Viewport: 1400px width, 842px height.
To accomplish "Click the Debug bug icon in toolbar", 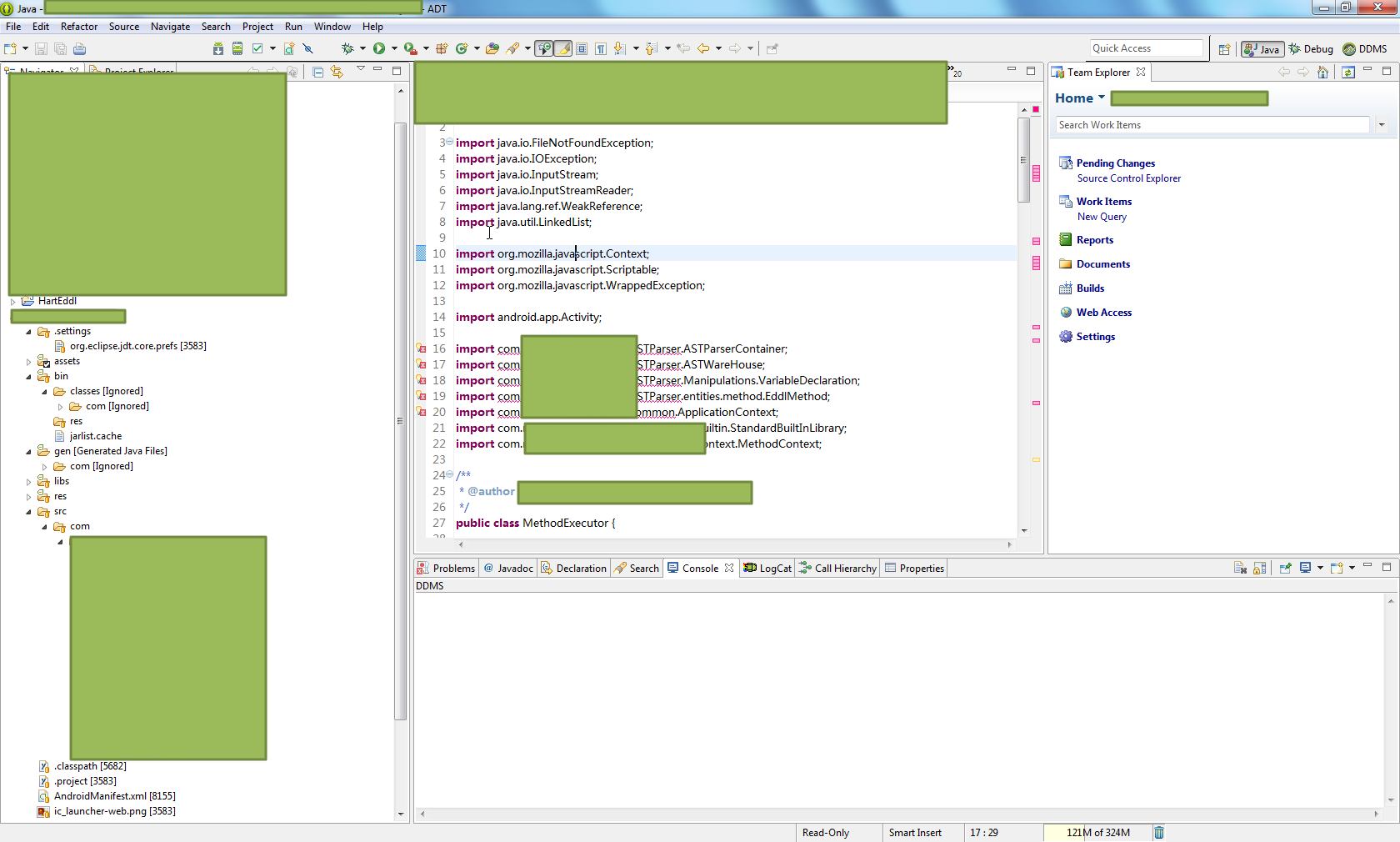I will (347, 48).
